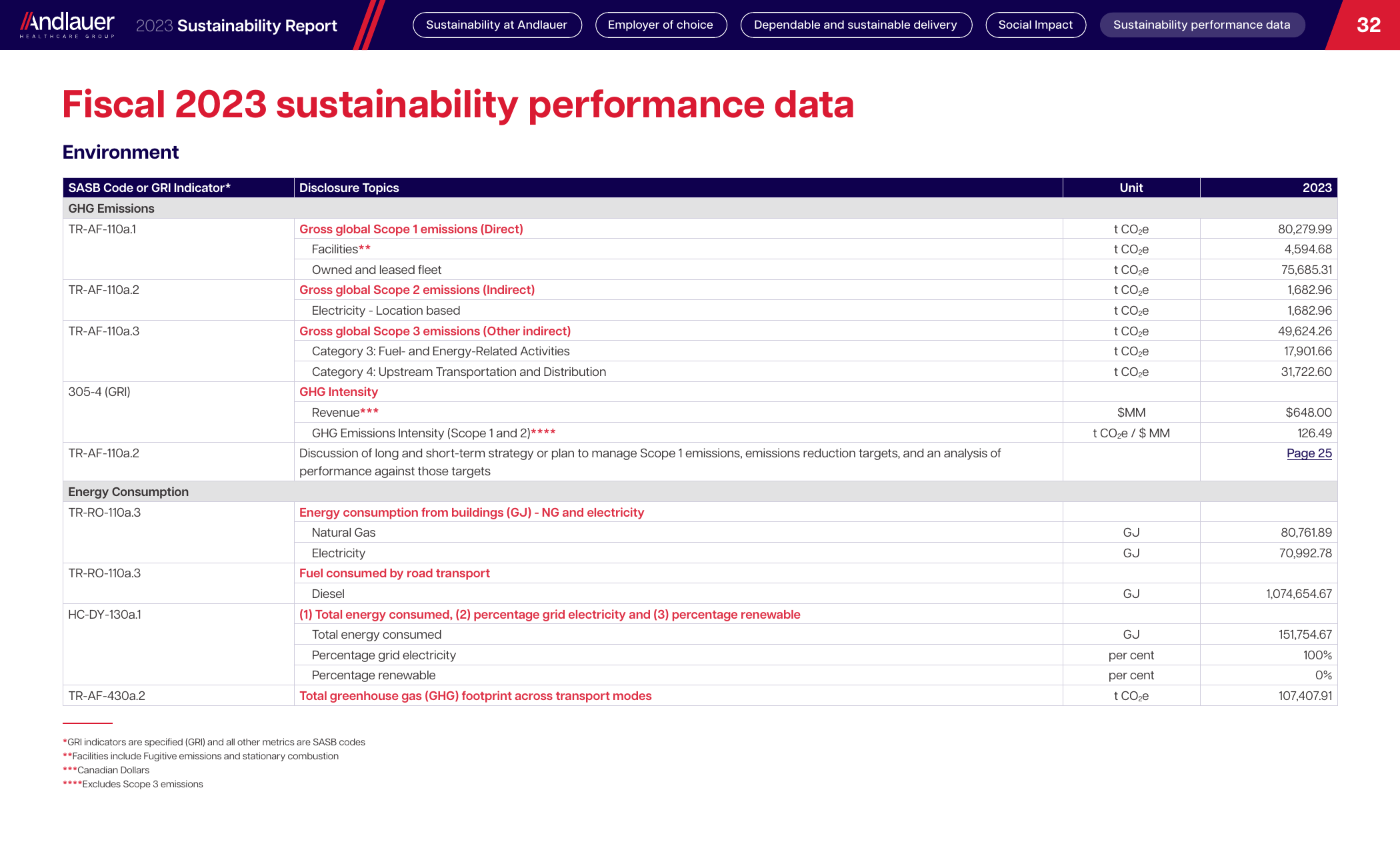Click Total greenhouse gas footprint heading
This screenshot has height=850, width=1400.
(x=475, y=696)
